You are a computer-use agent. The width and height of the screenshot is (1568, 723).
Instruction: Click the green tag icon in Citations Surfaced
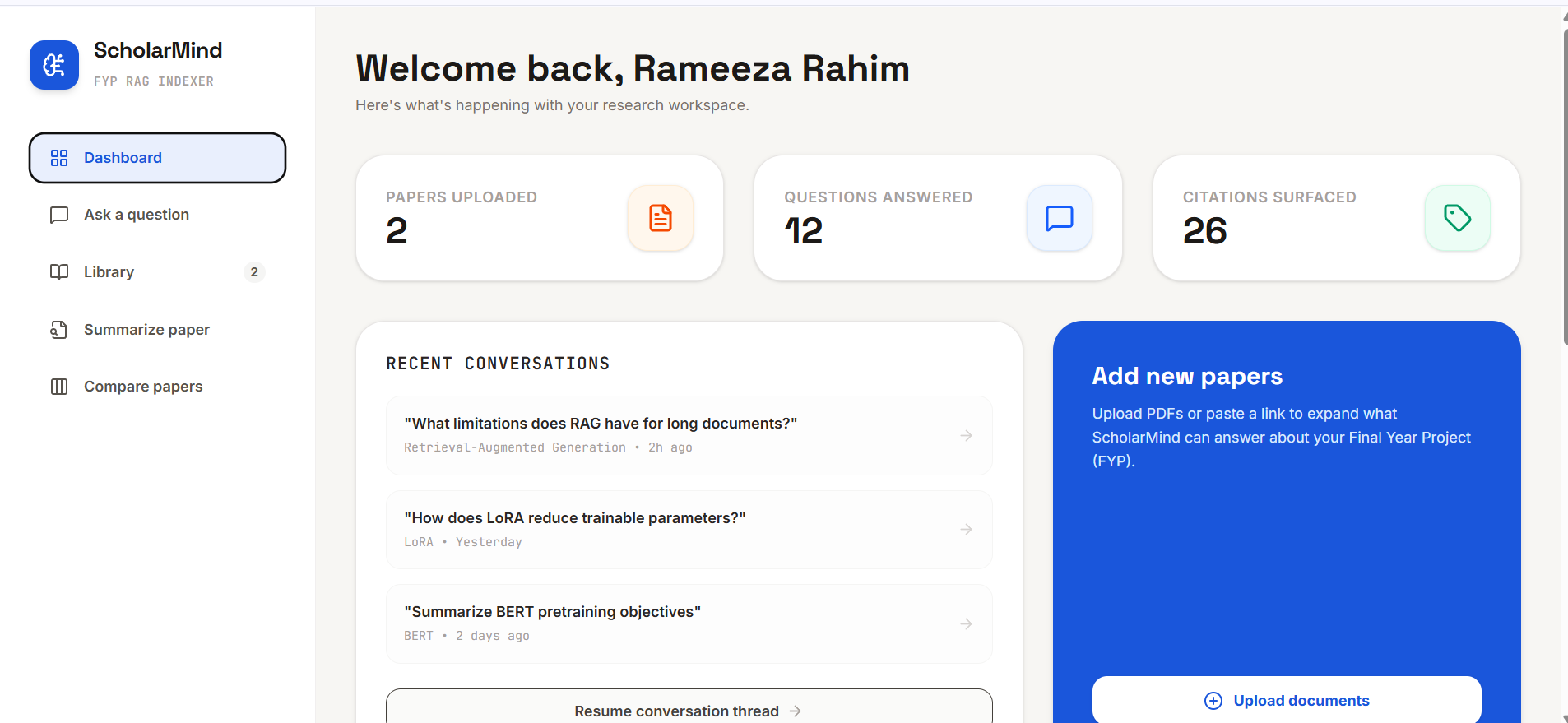1458,218
